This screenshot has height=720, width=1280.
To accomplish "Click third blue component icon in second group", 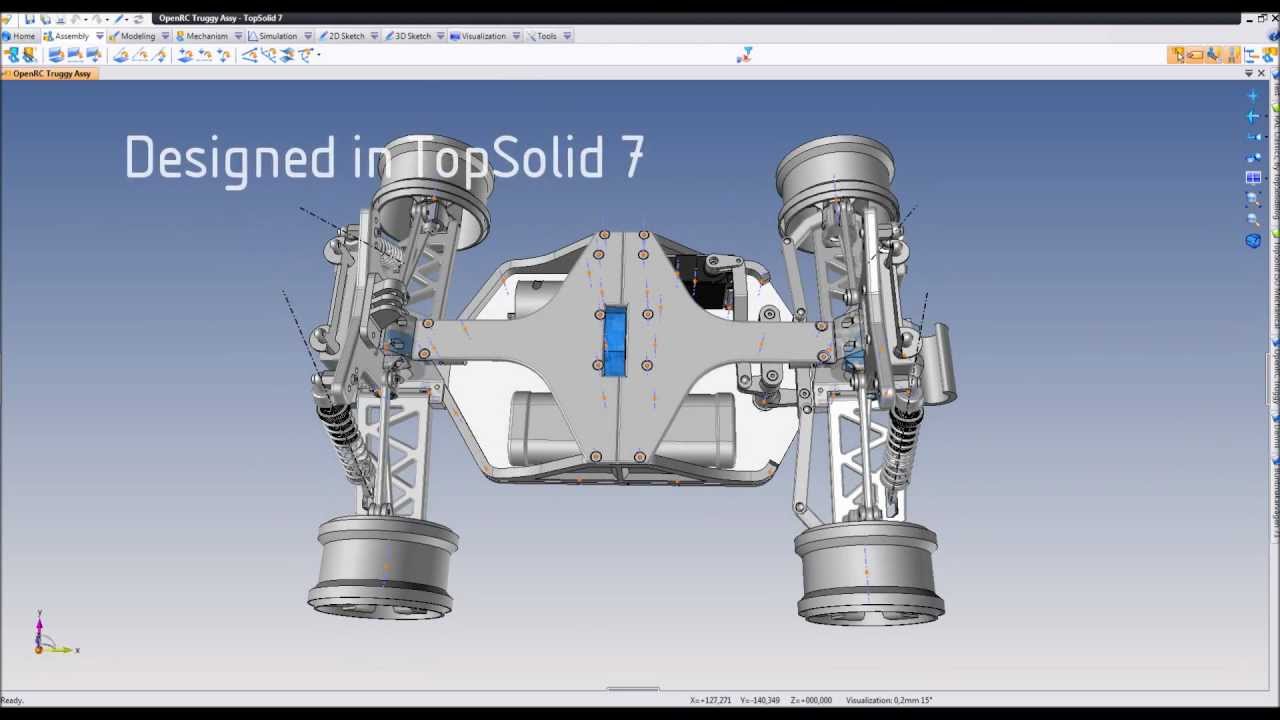I will (94, 55).
